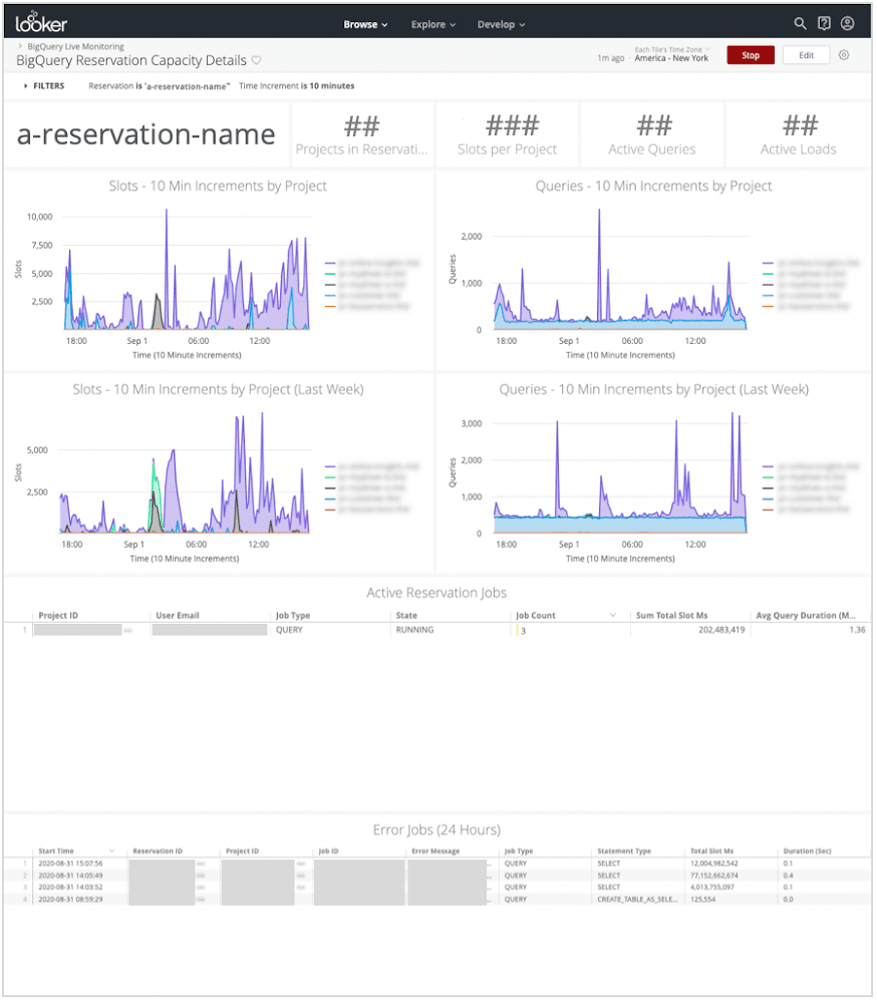This screenshot has width=877, height=1000.
Task: Expand the FILTERS section
Action: pos(44,86)
